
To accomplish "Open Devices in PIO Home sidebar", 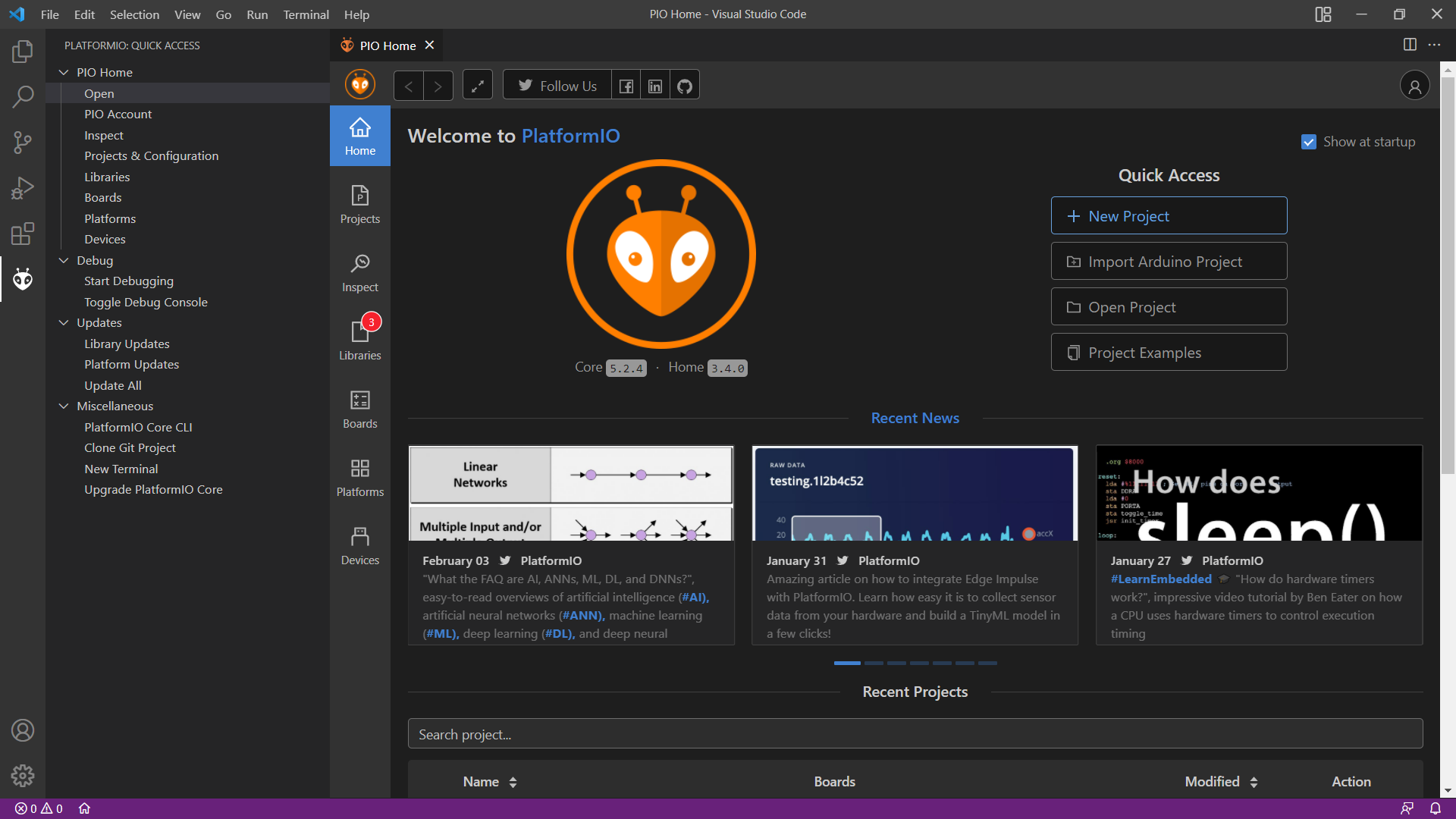I will pos(360,545).
